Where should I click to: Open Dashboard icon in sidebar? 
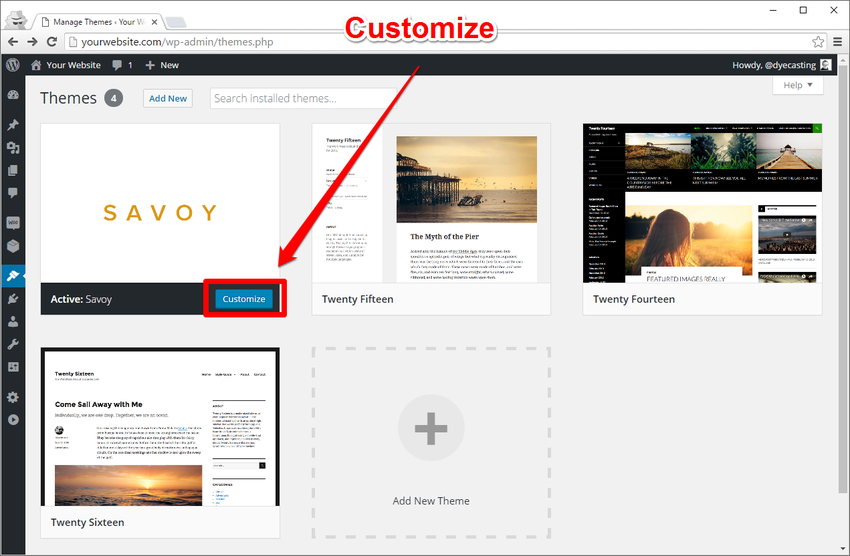click(13, 95)
